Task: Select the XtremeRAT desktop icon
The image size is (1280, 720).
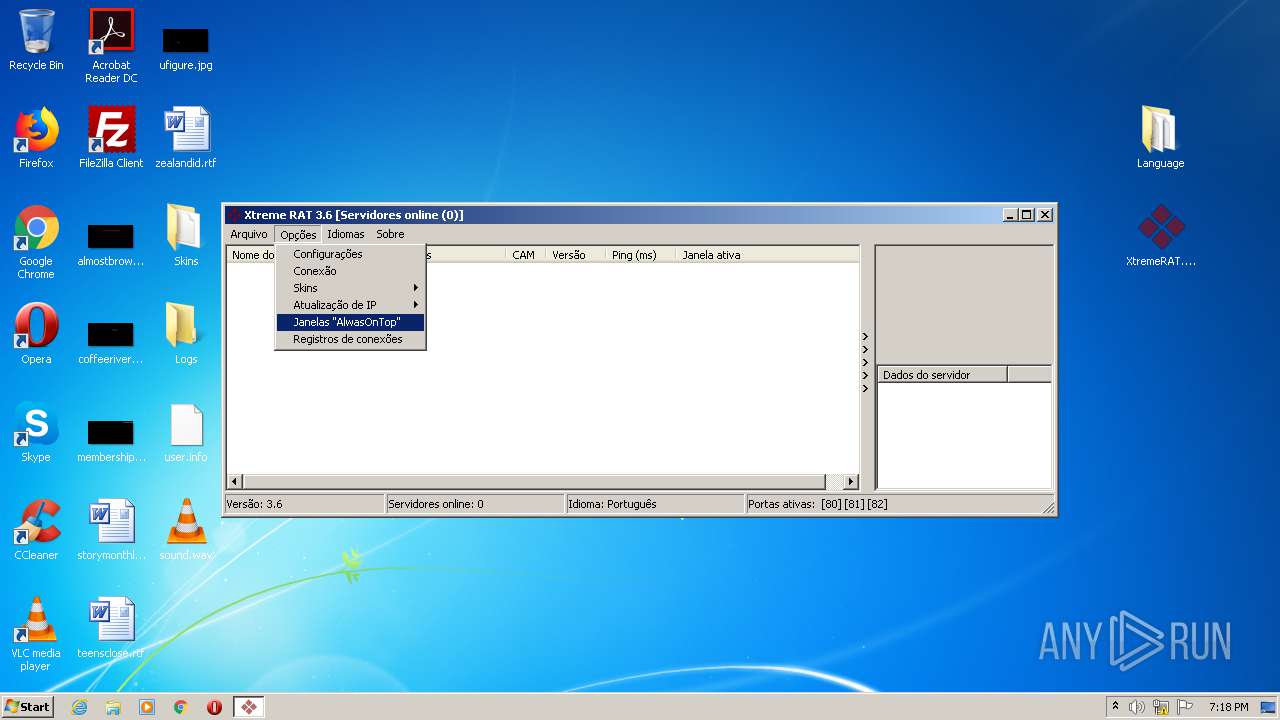Action: (x=1160, y=236)
